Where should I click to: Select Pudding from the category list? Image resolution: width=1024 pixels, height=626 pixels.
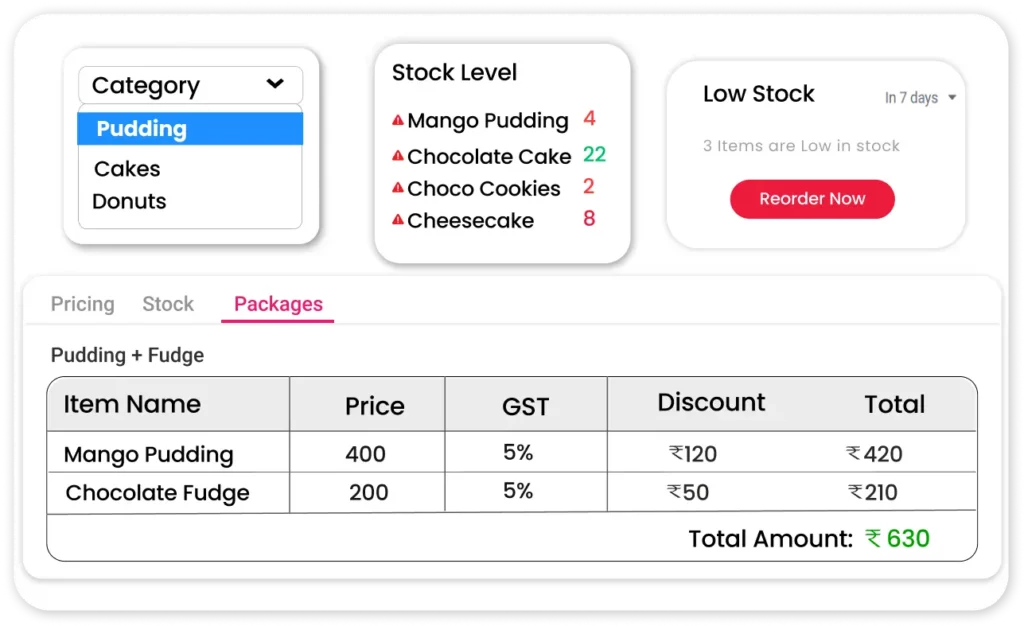(x=190, y=129)
